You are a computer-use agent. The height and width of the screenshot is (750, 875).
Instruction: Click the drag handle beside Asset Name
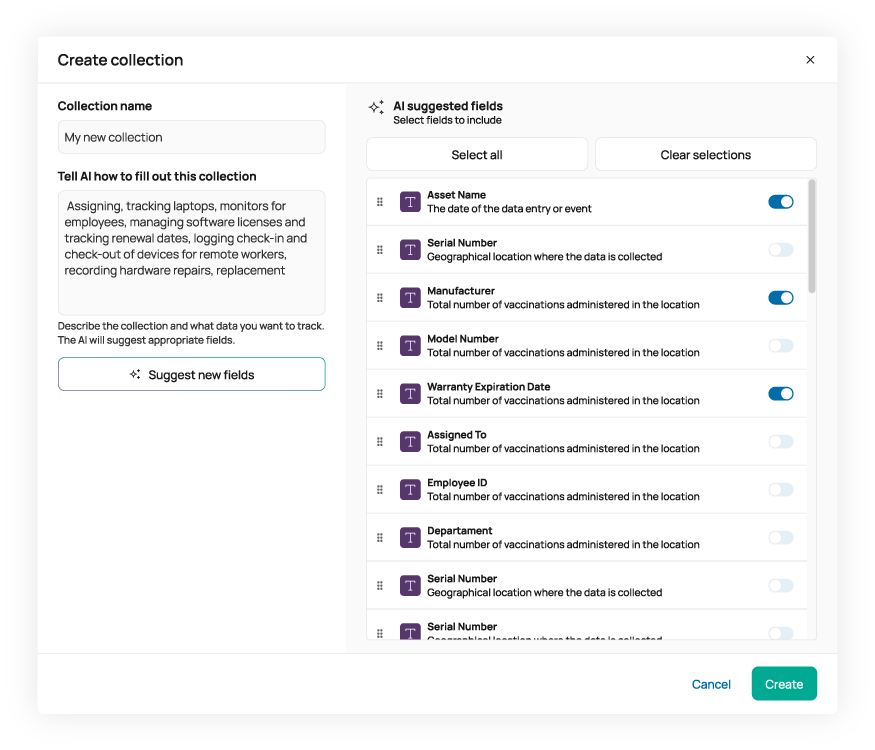[380, 202]
